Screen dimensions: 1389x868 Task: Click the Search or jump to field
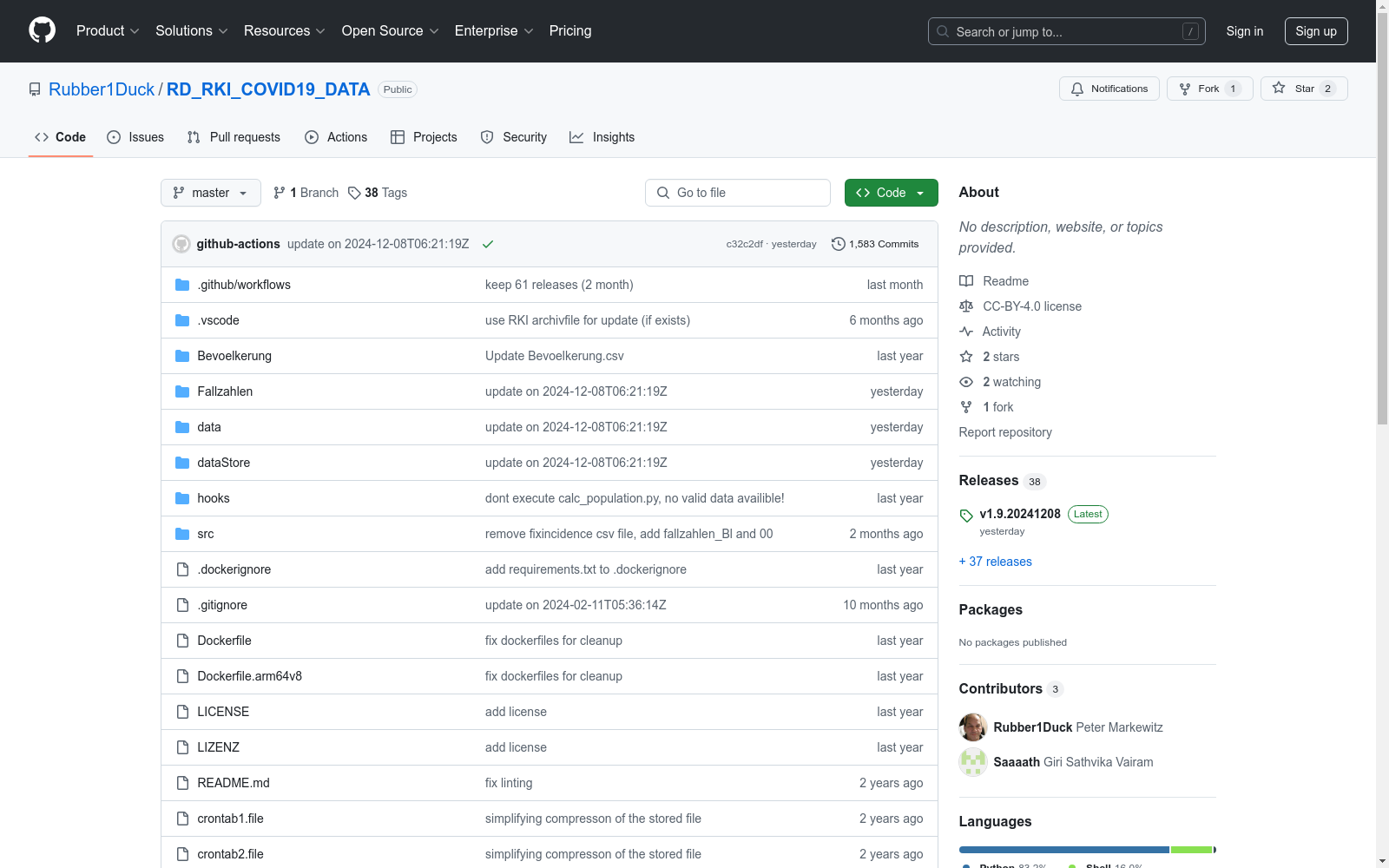pyautogui.click(x=1067, y=31)
